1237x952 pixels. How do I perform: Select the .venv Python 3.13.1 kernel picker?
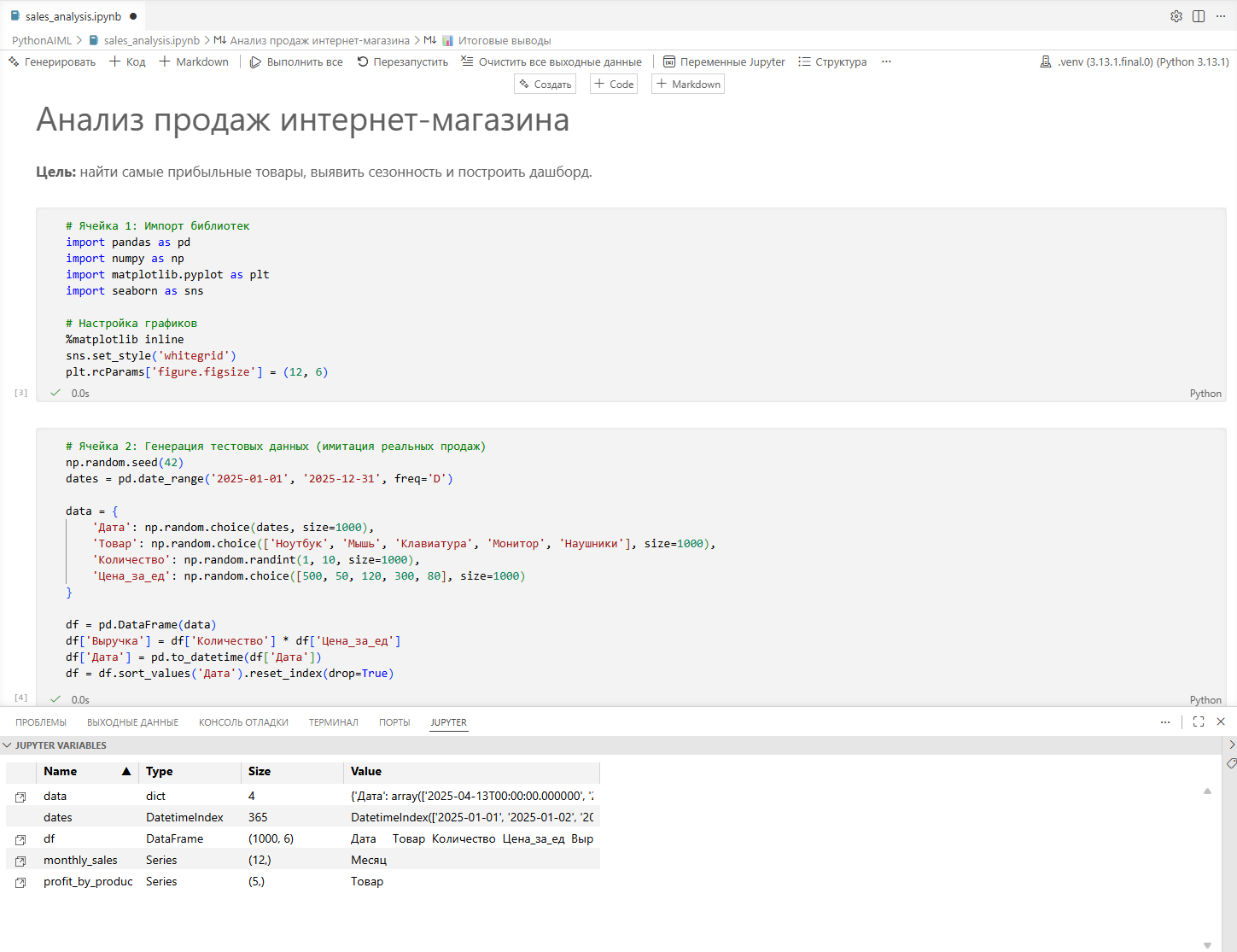[1135, 61]
